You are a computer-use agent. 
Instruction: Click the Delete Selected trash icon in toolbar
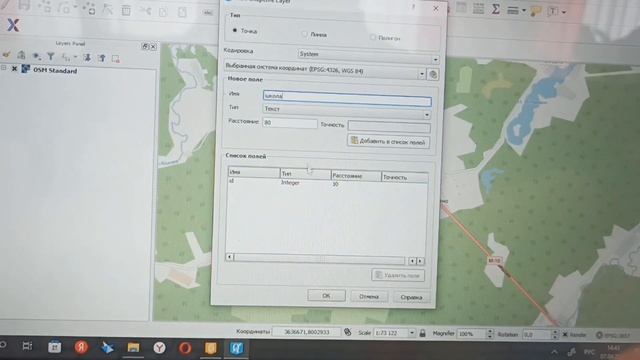tap(126, 10)
